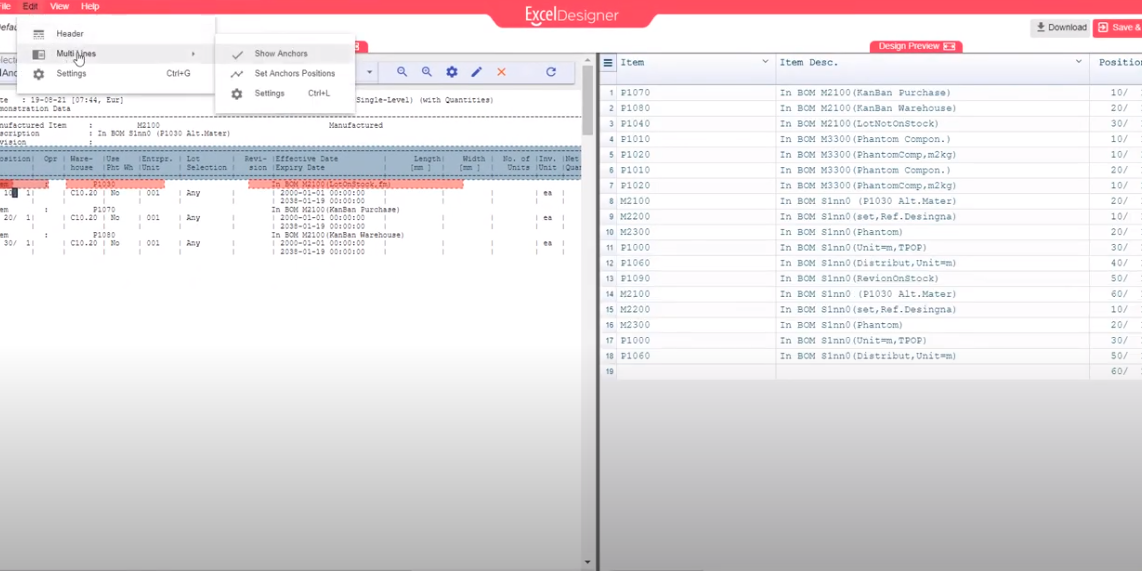Open the blue gear settings icon in toolbar
1142x571 pixels.
point(452,72)
